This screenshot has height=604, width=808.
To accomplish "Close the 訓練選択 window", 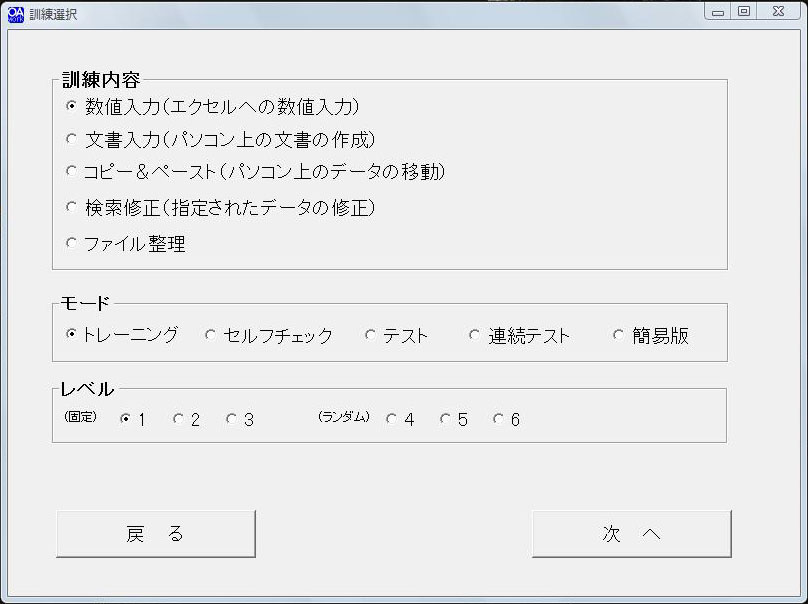I will (x=778, y=11).
